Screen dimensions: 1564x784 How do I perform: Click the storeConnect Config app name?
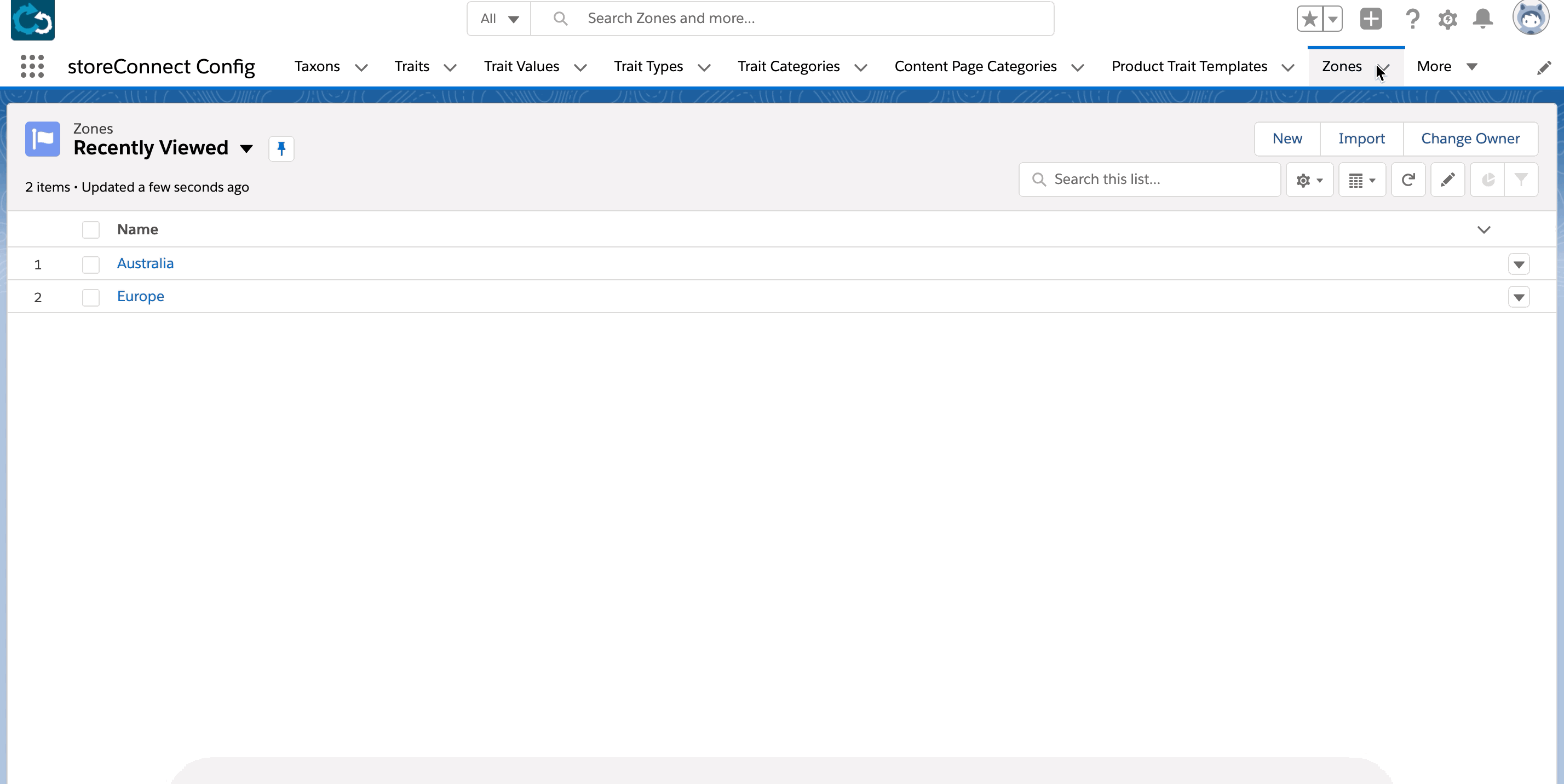161,67
